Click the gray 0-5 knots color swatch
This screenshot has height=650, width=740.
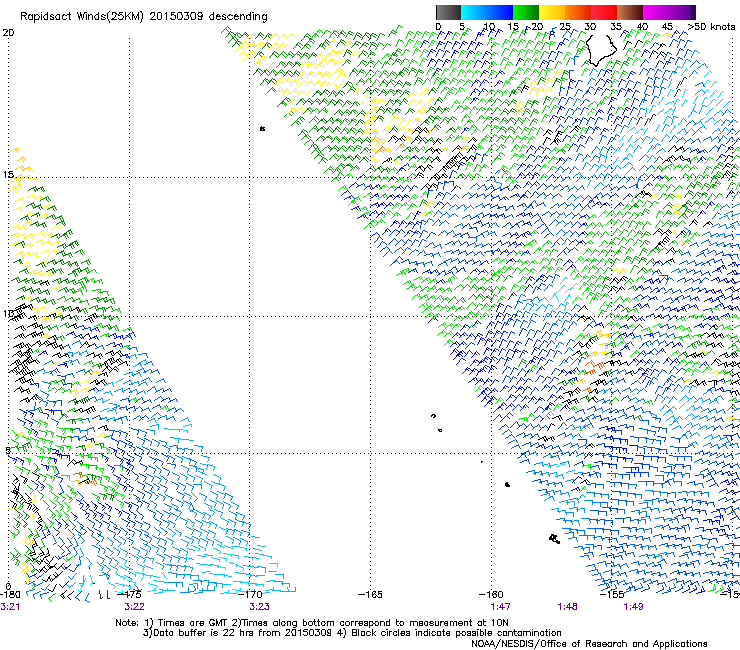[x=449, y=12]
